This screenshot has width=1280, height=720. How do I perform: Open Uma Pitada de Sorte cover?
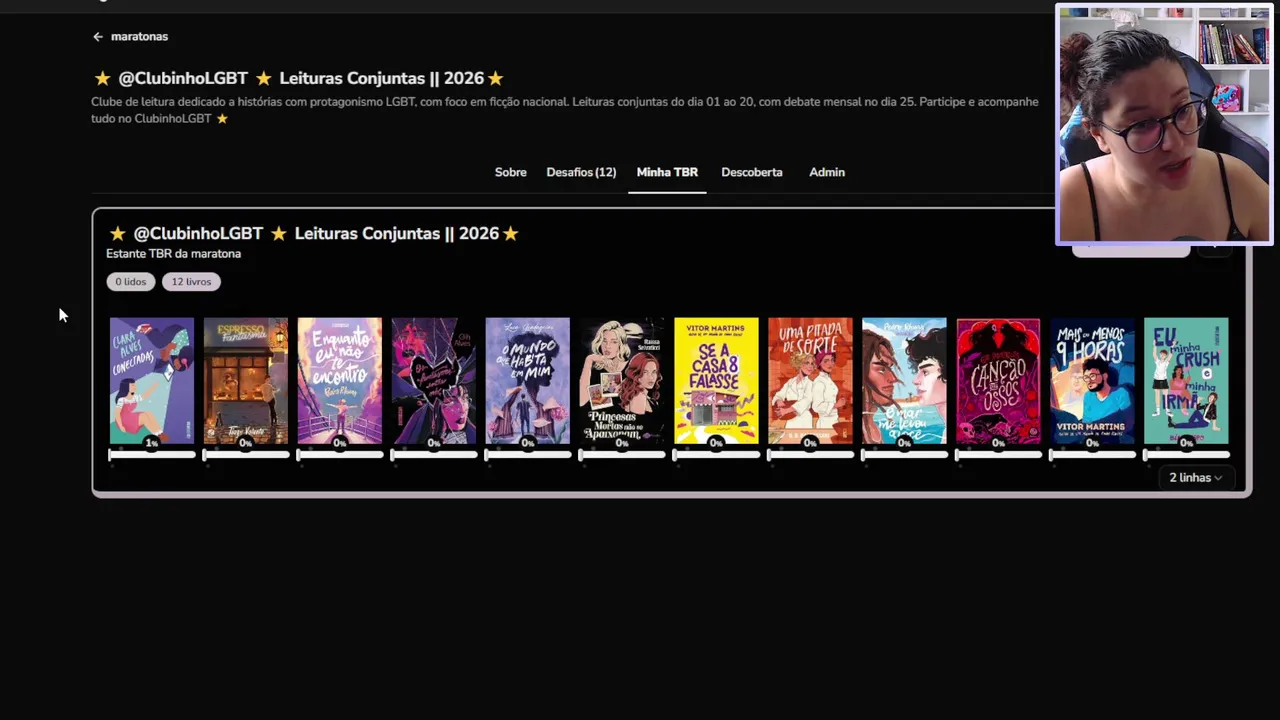pyautogui.click(x=810, y=381)
